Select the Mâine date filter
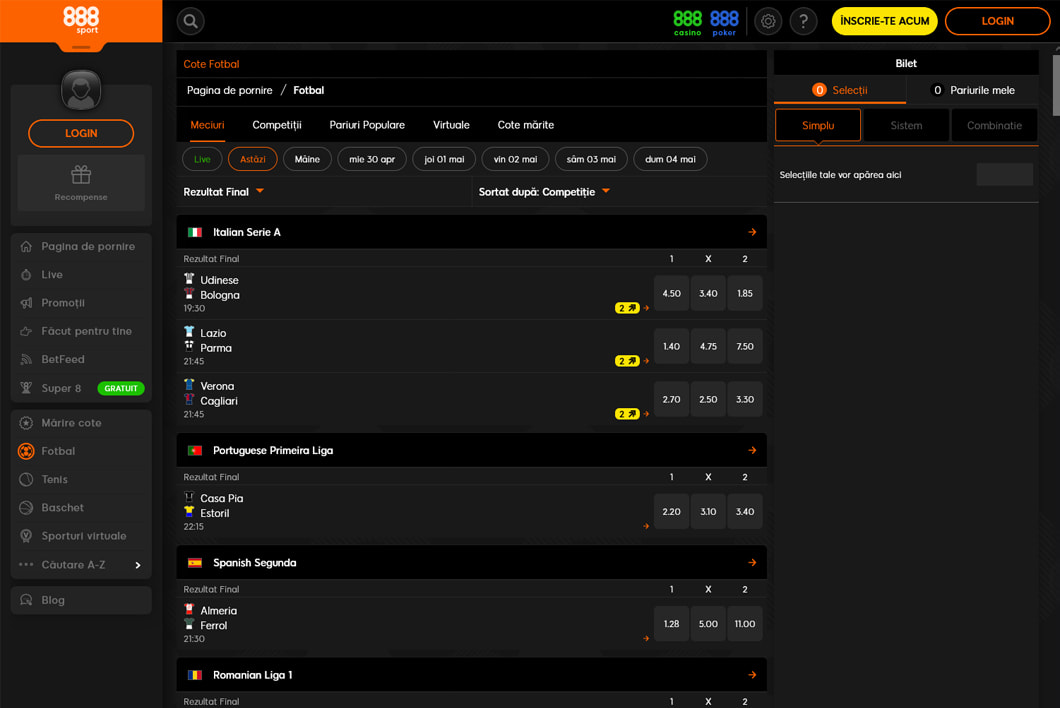1060x708 pixels. click(x=307, y=159)
